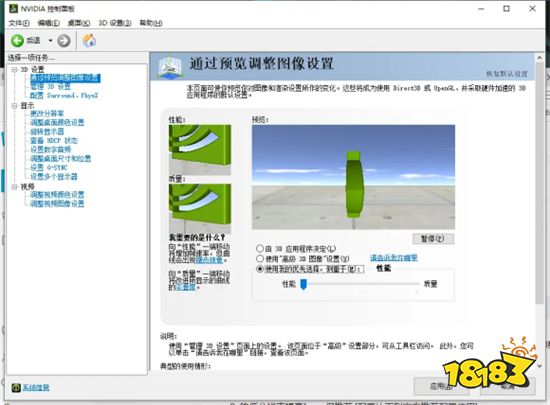Select the 使用我的优先选择 radio button
Image resolution: width=550 pixels, height=405 pixels.
point(260,269)
